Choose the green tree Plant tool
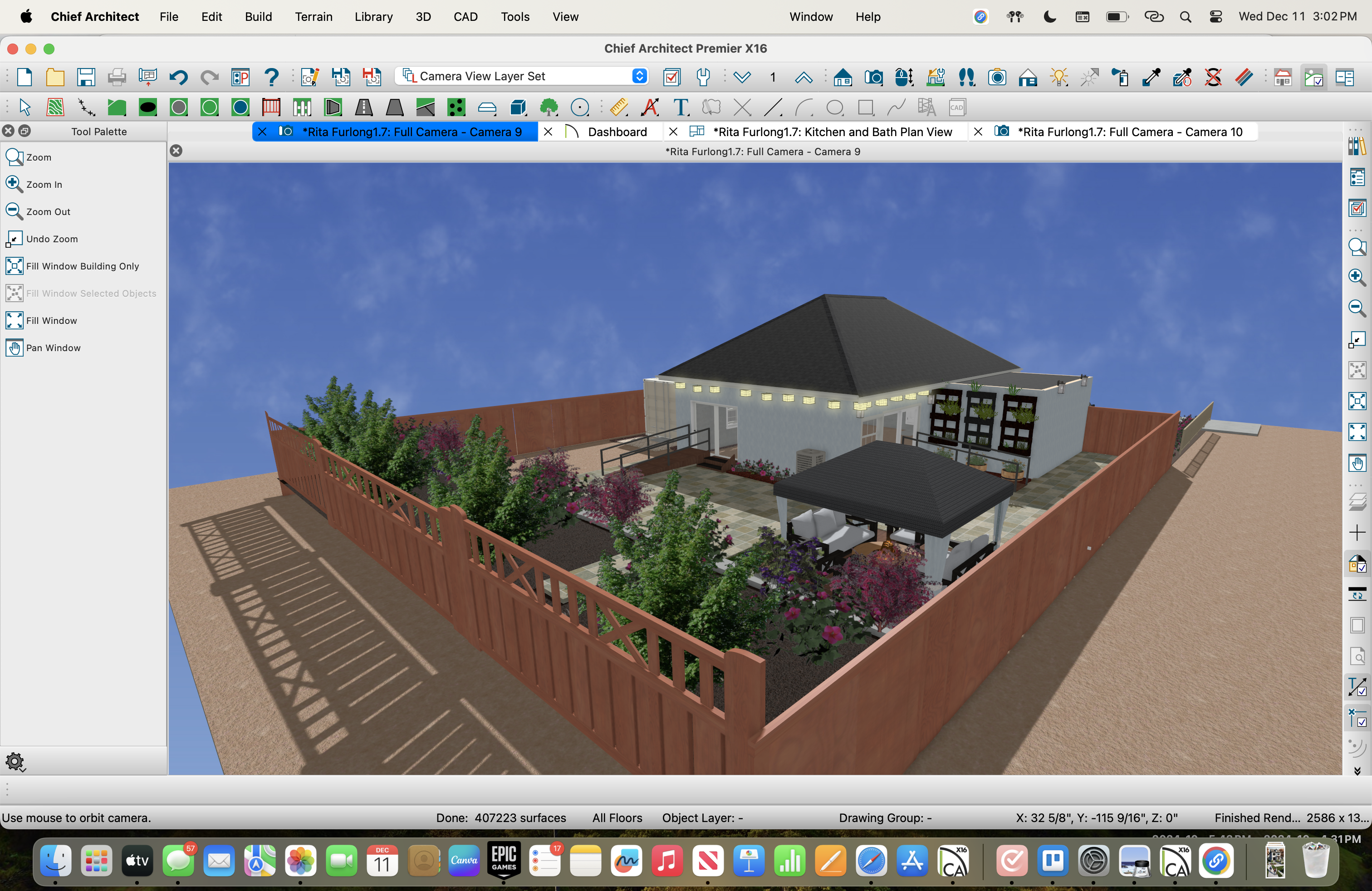The image size is (1372, 891). (549, 107)
